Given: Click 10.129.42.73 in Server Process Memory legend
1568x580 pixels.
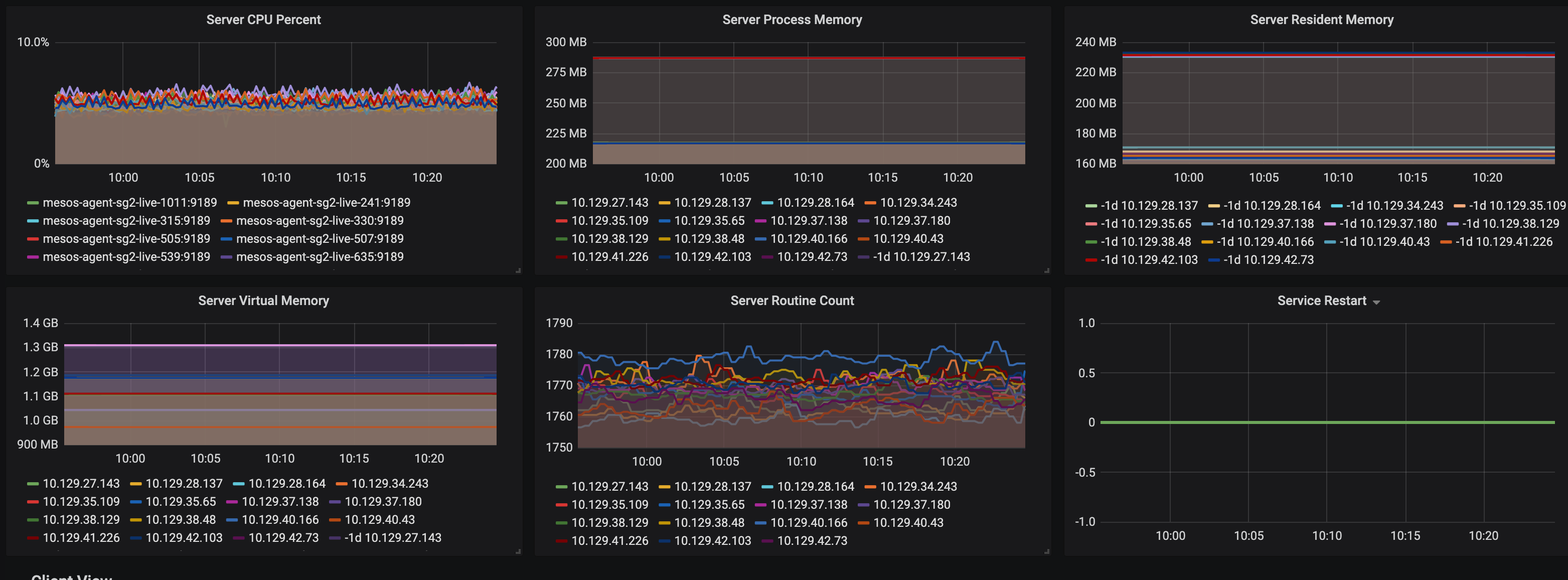Looking at the screenshot, I should click(x=812, y=257).
